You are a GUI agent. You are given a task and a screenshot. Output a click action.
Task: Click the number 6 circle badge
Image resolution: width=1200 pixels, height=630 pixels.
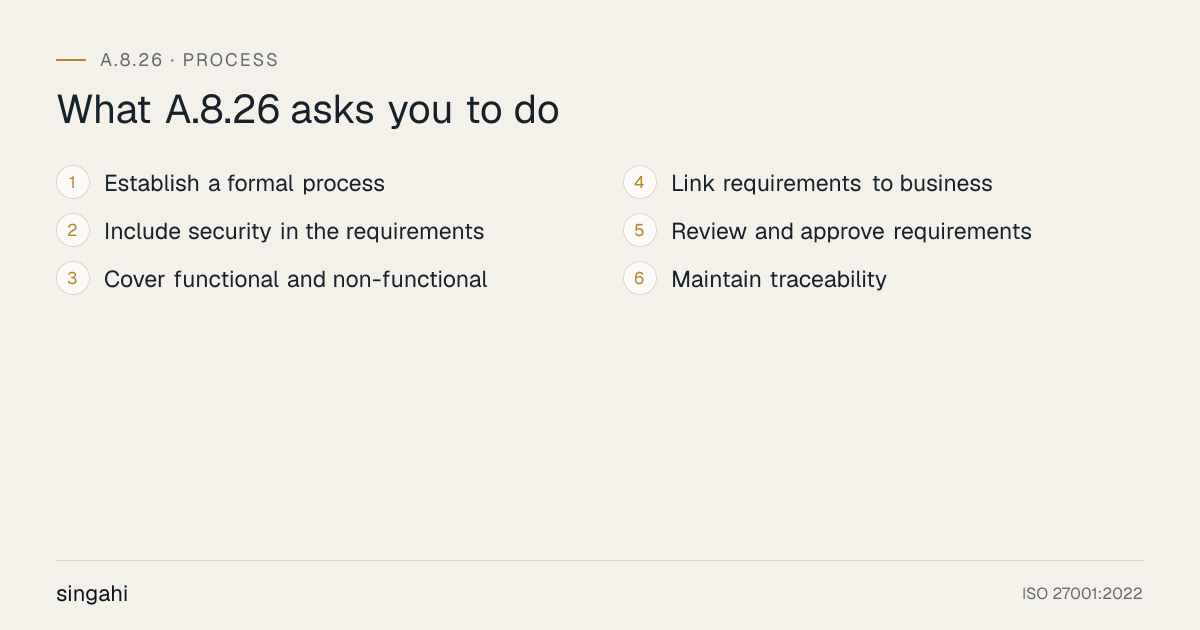pos(640,279)
